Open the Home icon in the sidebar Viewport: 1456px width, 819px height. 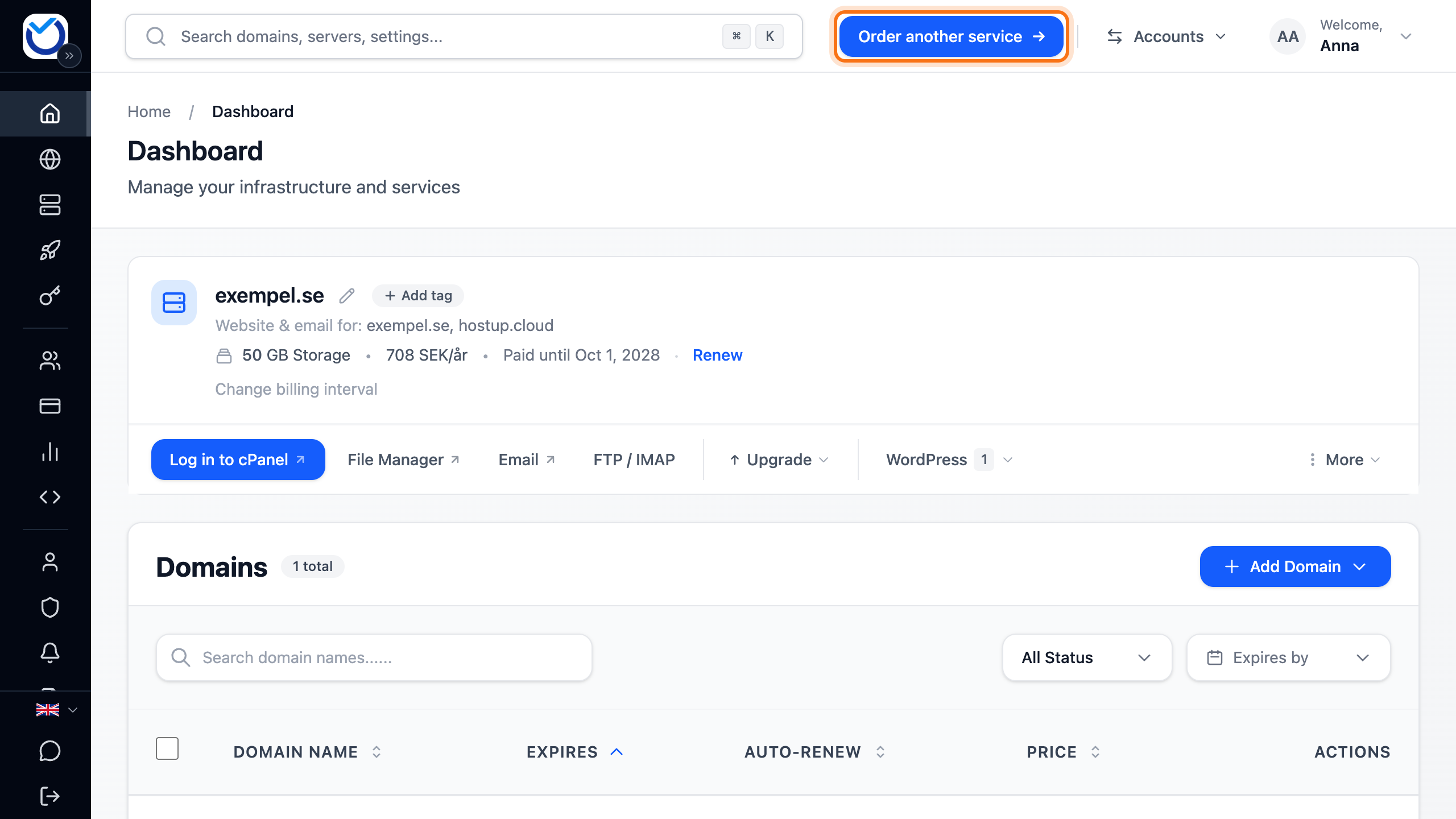pyautogui.click(x=50, y=113)
